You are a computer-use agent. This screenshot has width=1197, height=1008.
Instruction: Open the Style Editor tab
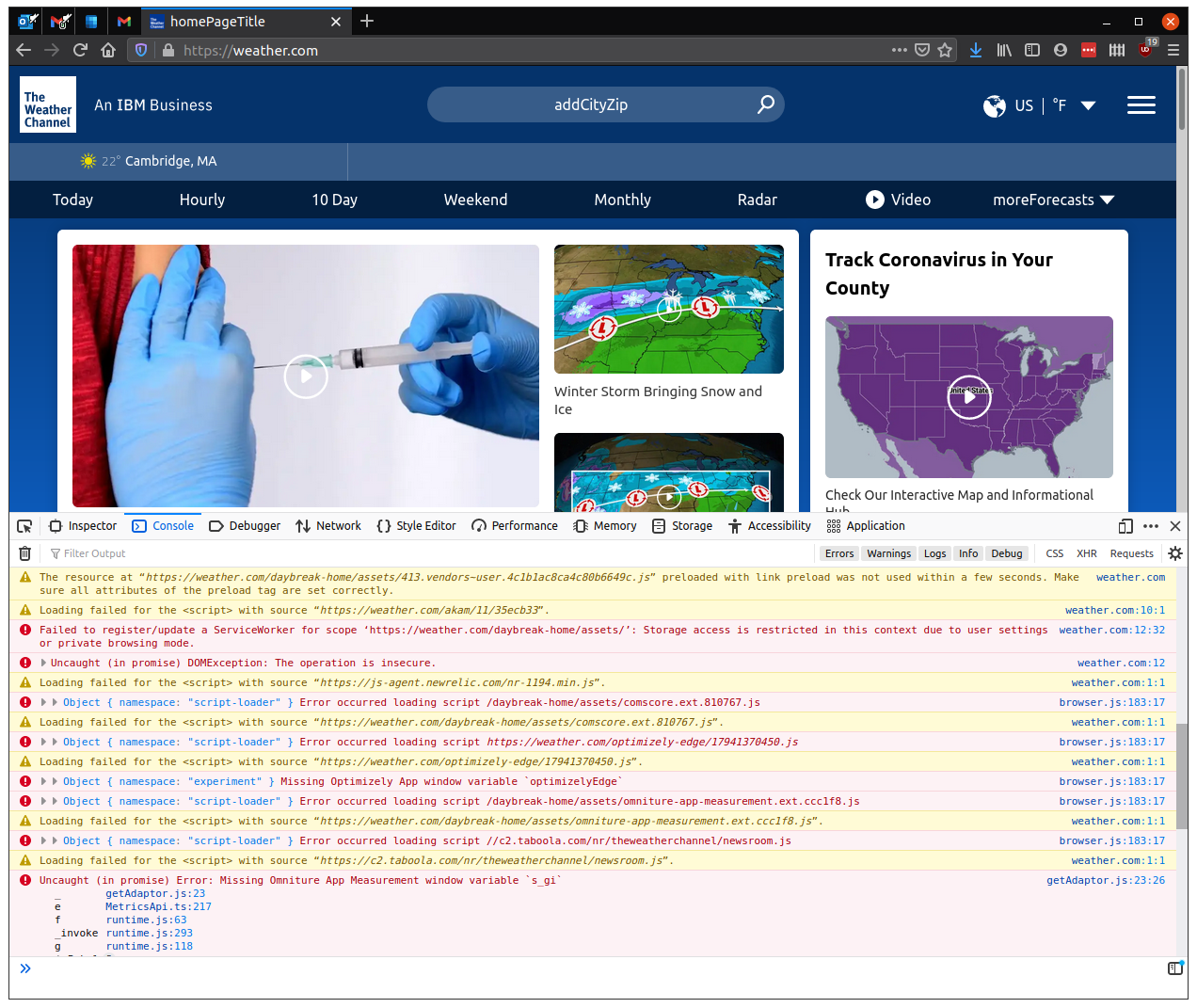416,526
